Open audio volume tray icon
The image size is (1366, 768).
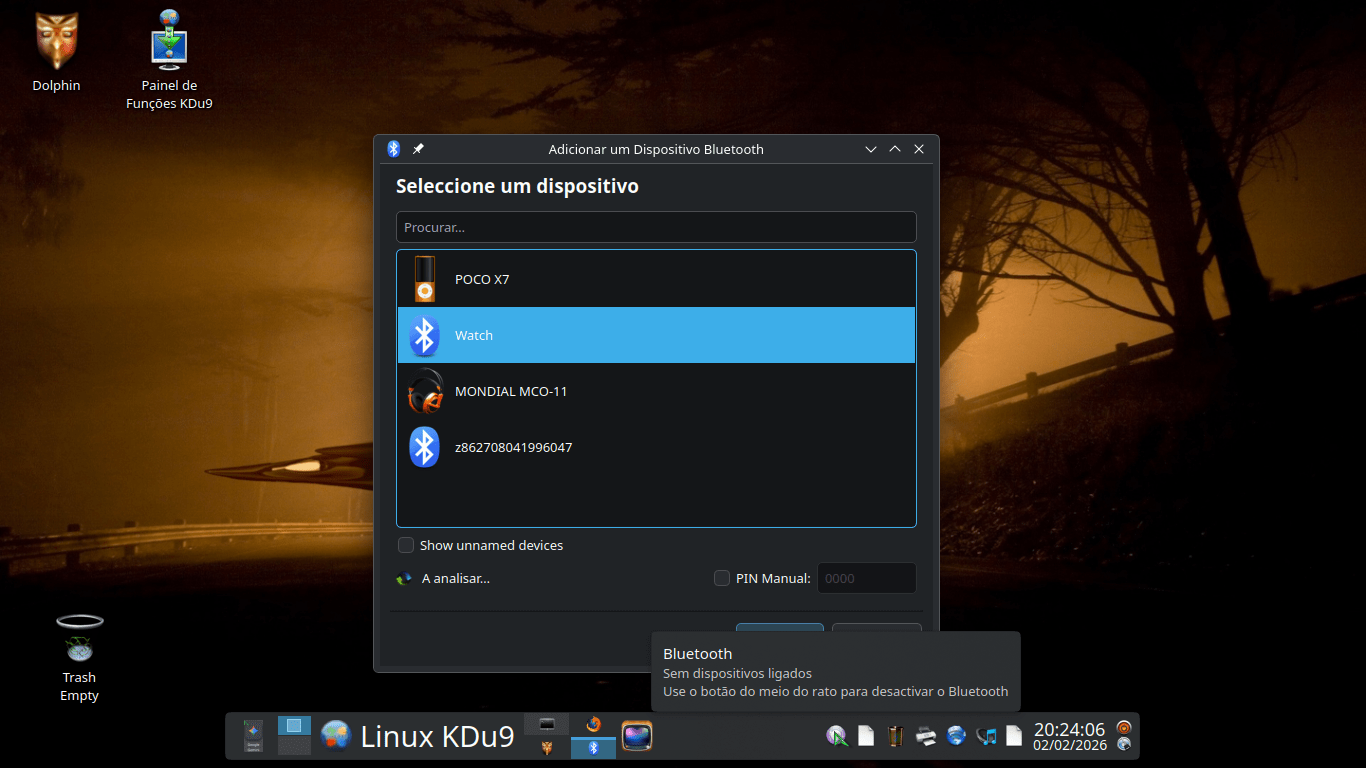point(986,736)
